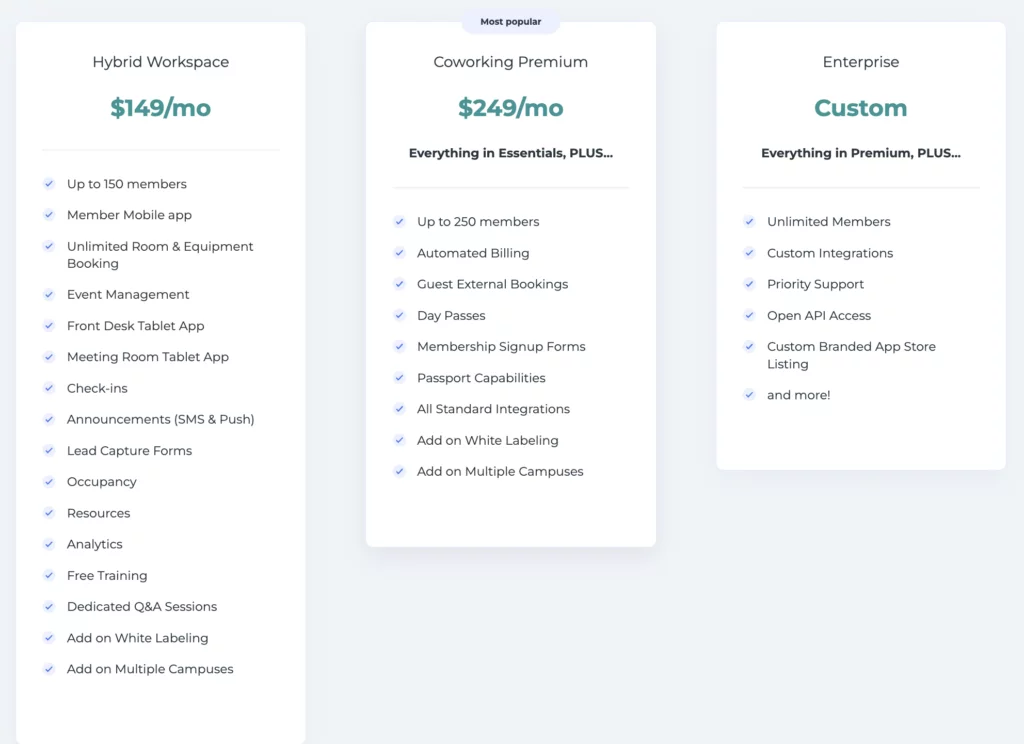Click the $249/mo price text
The height and width of the screenshot is (744, 1024).
[511, 107]
